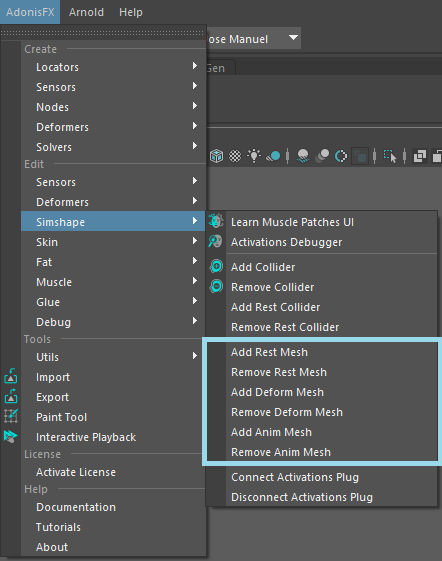Toggle the textured cube viewport icon
442x561 pixels.
[217, 156]
